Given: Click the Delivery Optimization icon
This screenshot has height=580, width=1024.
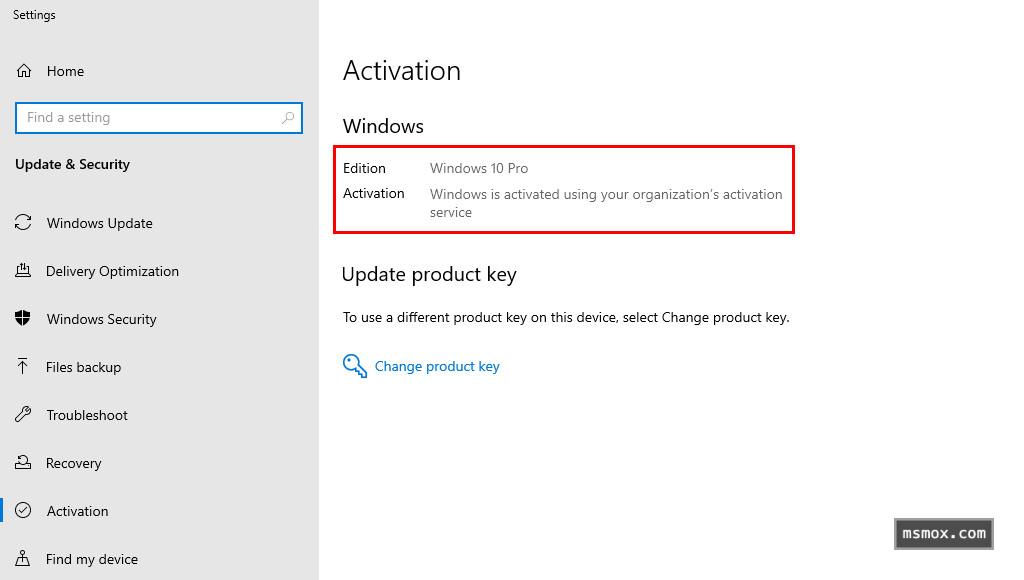Looking at the screenshot, I should point(23,271).
